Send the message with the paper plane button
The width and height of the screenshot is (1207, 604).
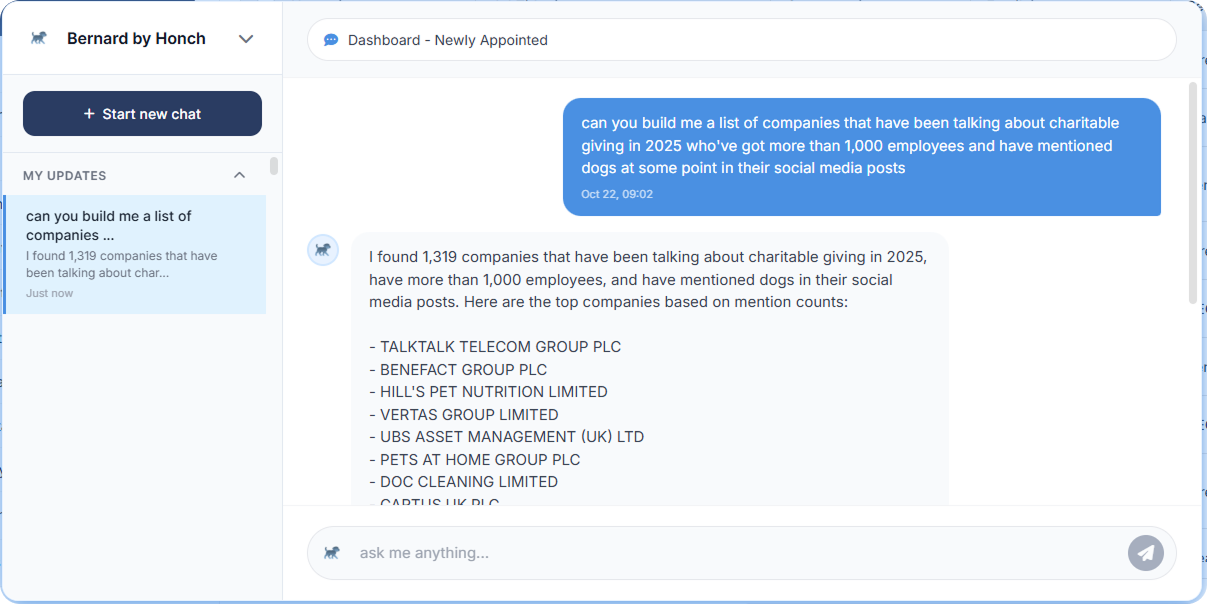[x=1146, y=553]
